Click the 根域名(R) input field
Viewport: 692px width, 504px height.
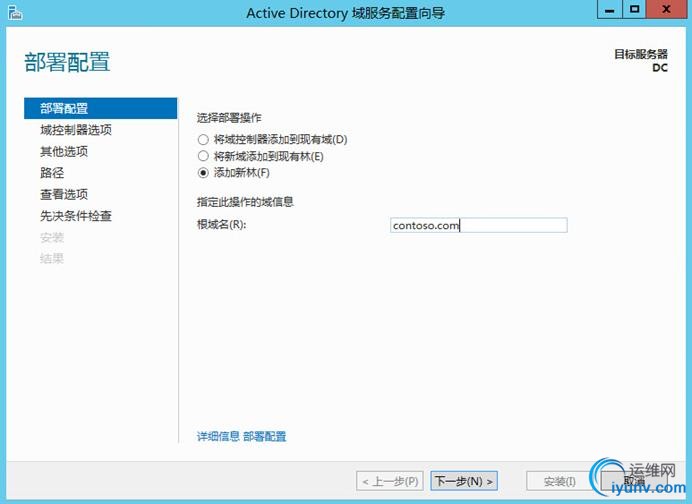(479, 226)
